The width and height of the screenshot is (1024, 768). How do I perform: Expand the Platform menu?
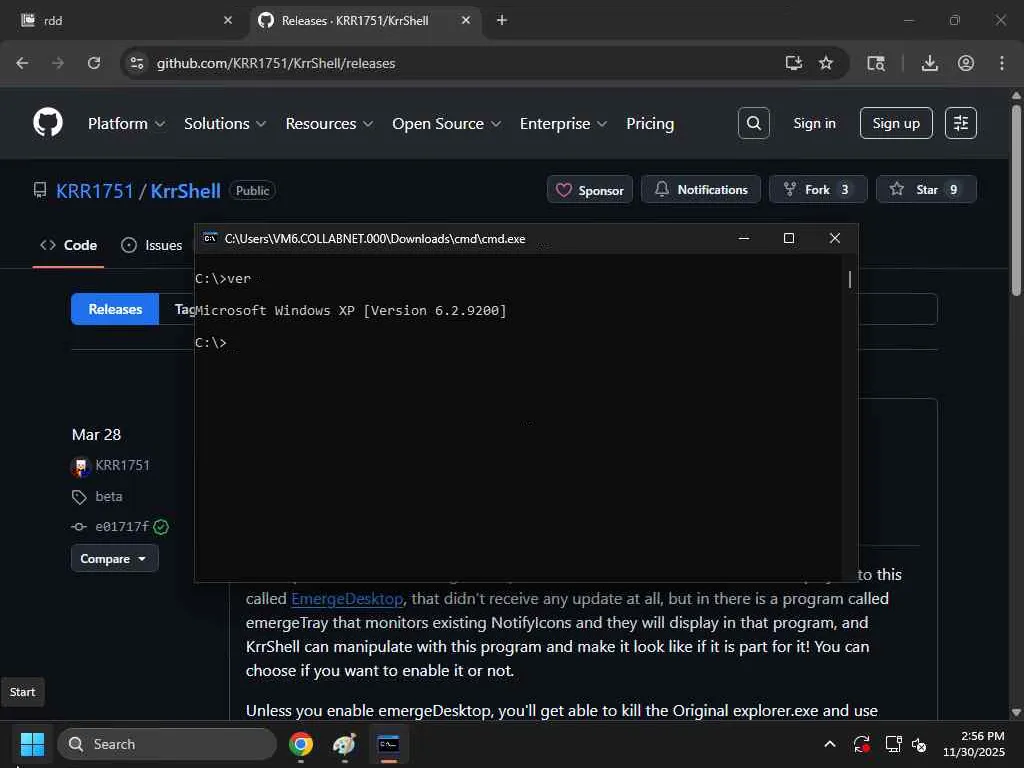pyautogui.click(x=126, y=123)
